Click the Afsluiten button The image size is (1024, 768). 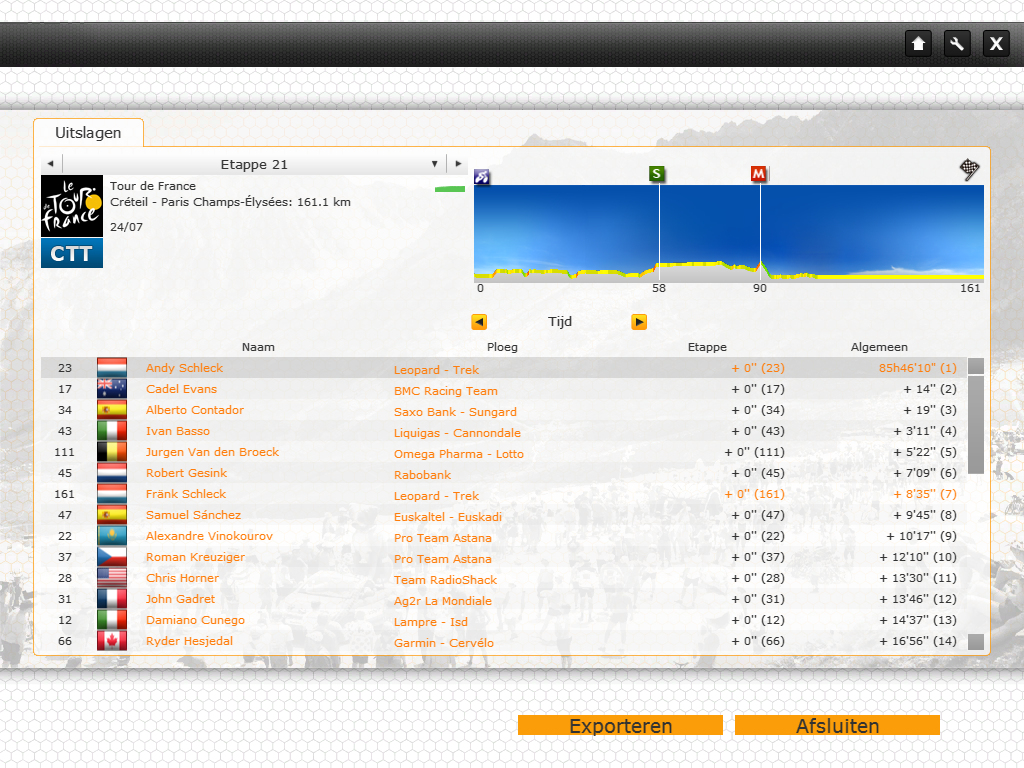pyautogui.click(x=837, y=726)
